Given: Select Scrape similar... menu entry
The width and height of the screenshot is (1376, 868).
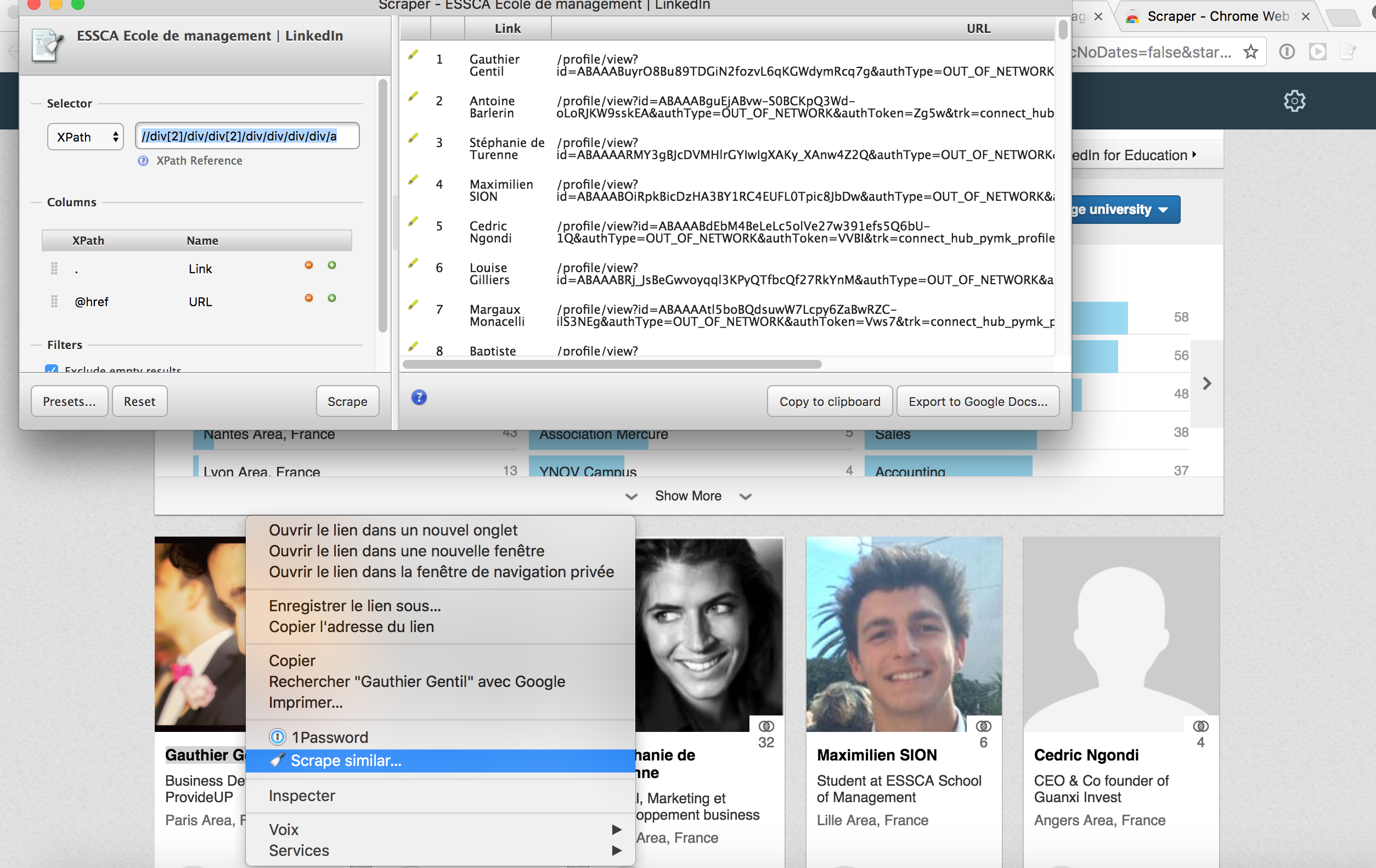Looking at the screenshot, I should (440, 761).
